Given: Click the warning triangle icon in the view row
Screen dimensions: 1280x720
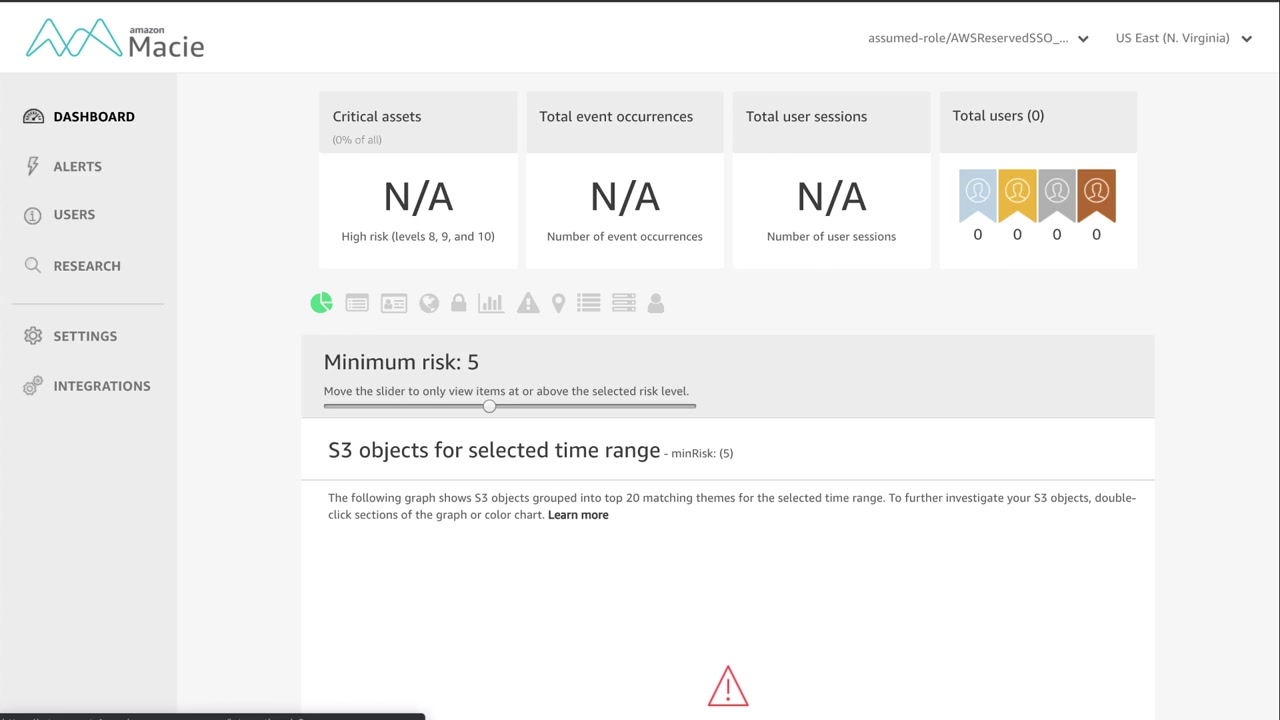Looking at the screenshot, I should tap(528, 303).
